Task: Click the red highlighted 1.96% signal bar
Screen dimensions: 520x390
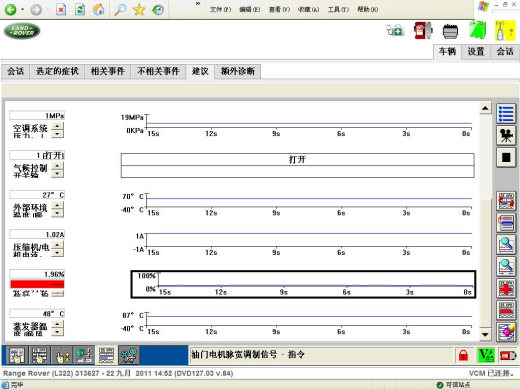Action: [37, 284]
